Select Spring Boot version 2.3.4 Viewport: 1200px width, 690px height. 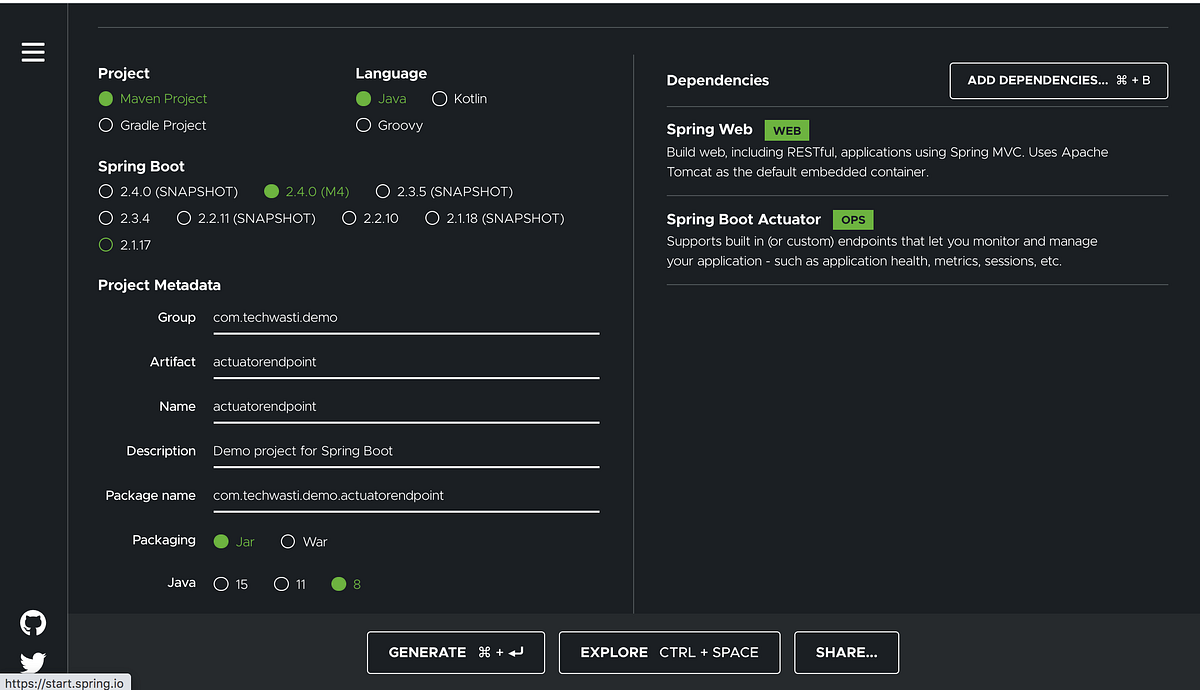[x=106, y=217]
